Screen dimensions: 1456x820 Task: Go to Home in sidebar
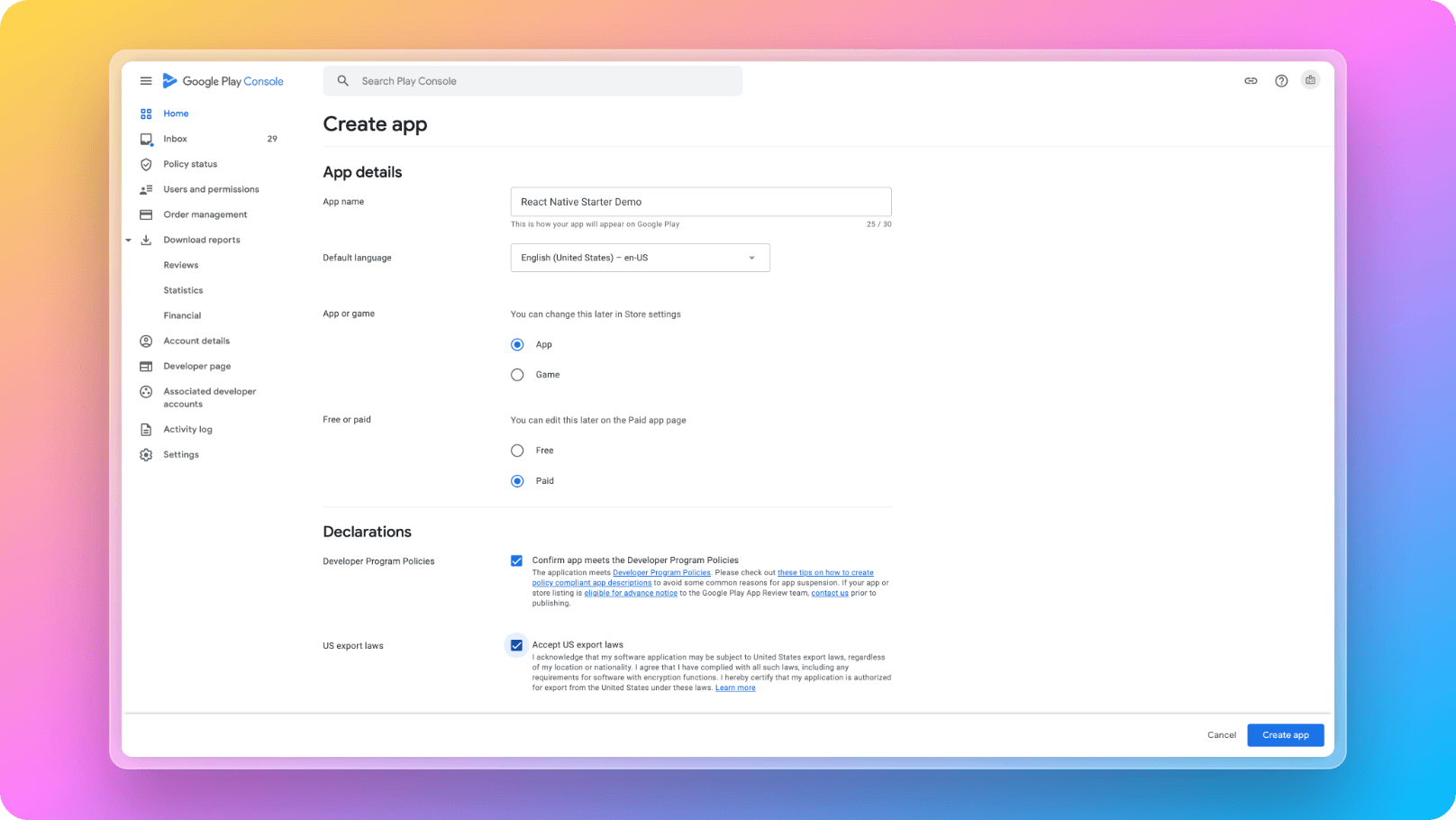point(176,114)
